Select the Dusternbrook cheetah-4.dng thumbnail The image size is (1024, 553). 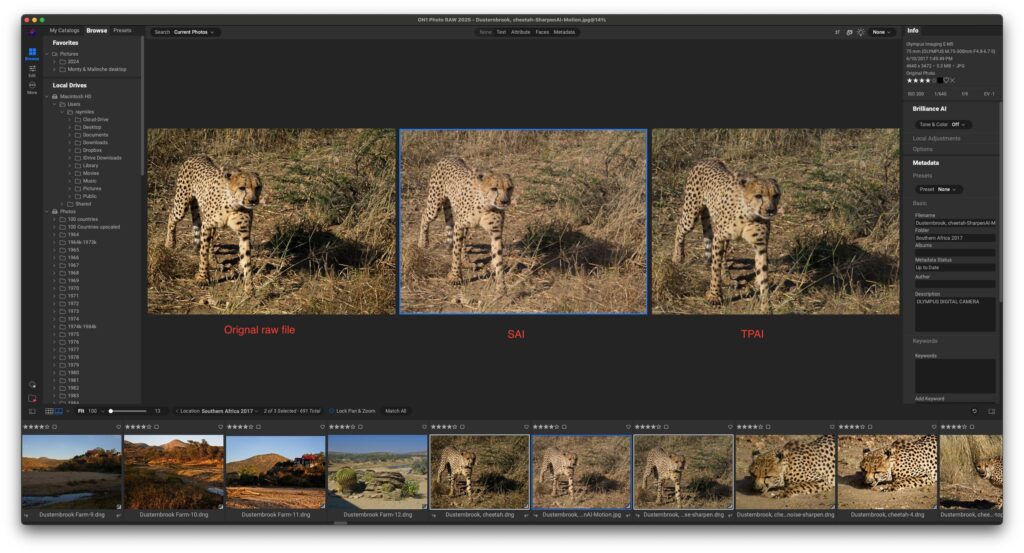coord(887,472)
